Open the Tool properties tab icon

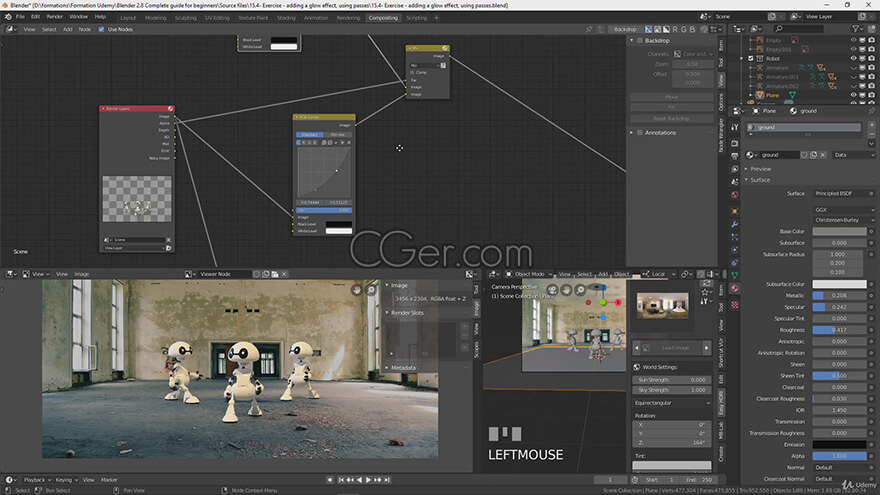(x=735, y=127)
